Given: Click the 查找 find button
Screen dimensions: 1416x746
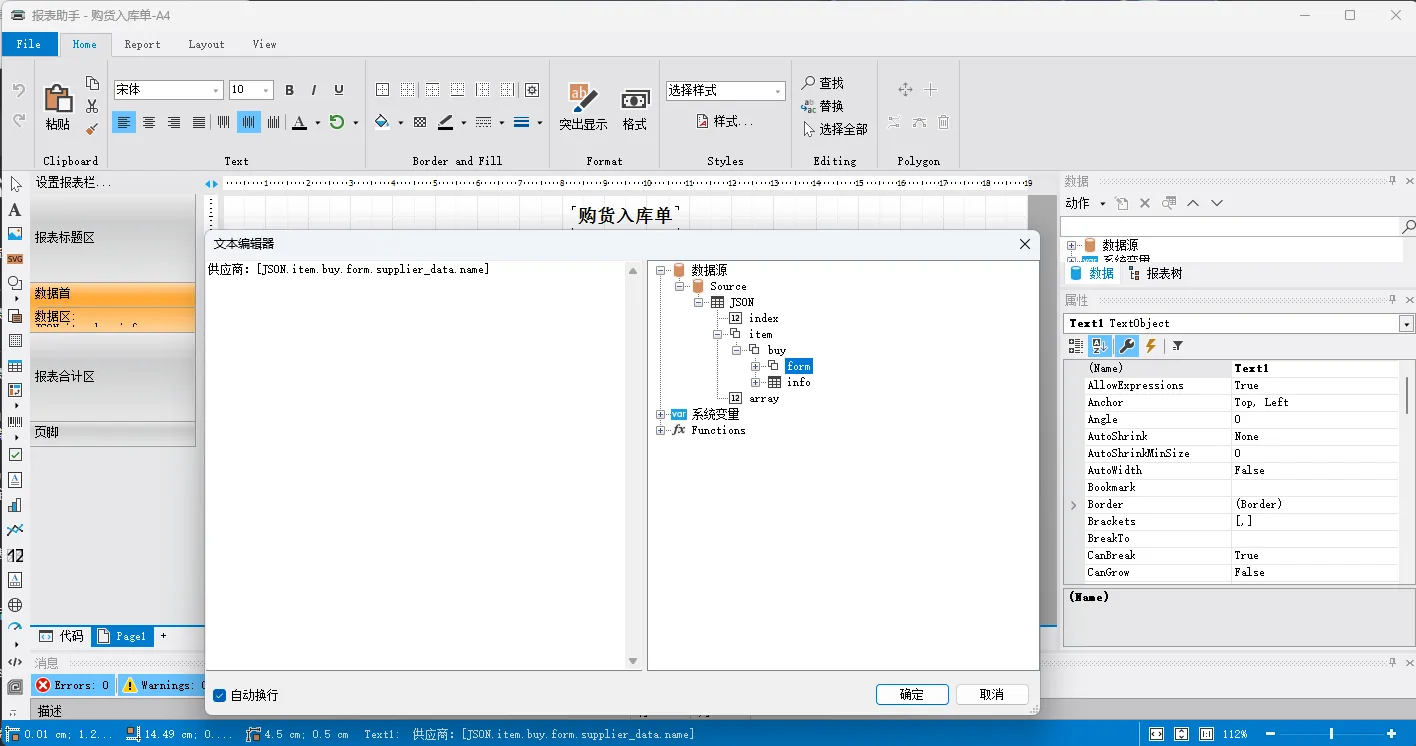Looking at the screenshot, I should [x=823, y=83].
